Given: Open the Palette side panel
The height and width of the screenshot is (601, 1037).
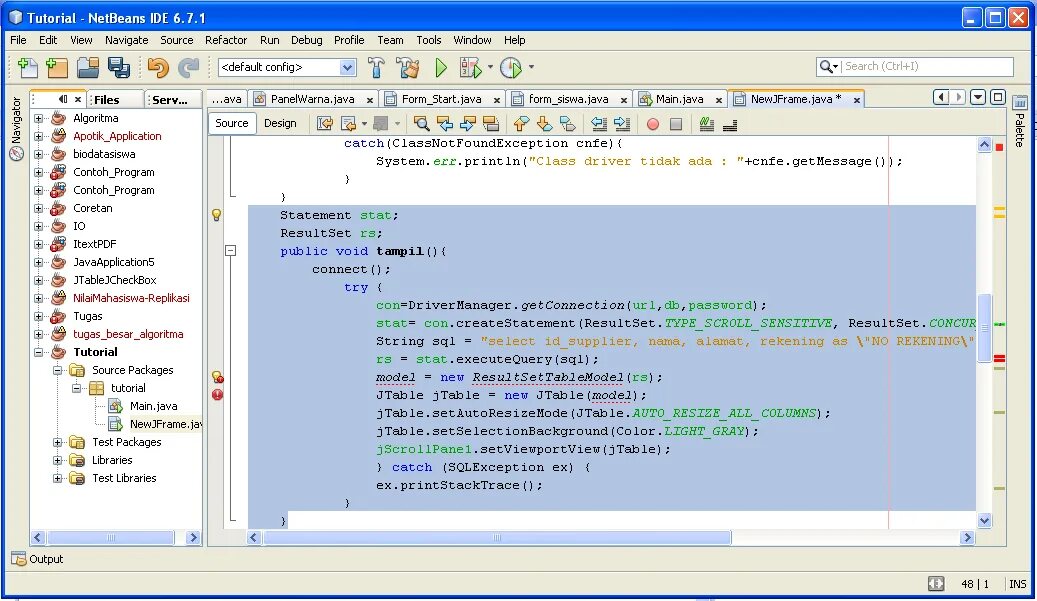Looking at the screenshot, I should (x=1020, y=122).
